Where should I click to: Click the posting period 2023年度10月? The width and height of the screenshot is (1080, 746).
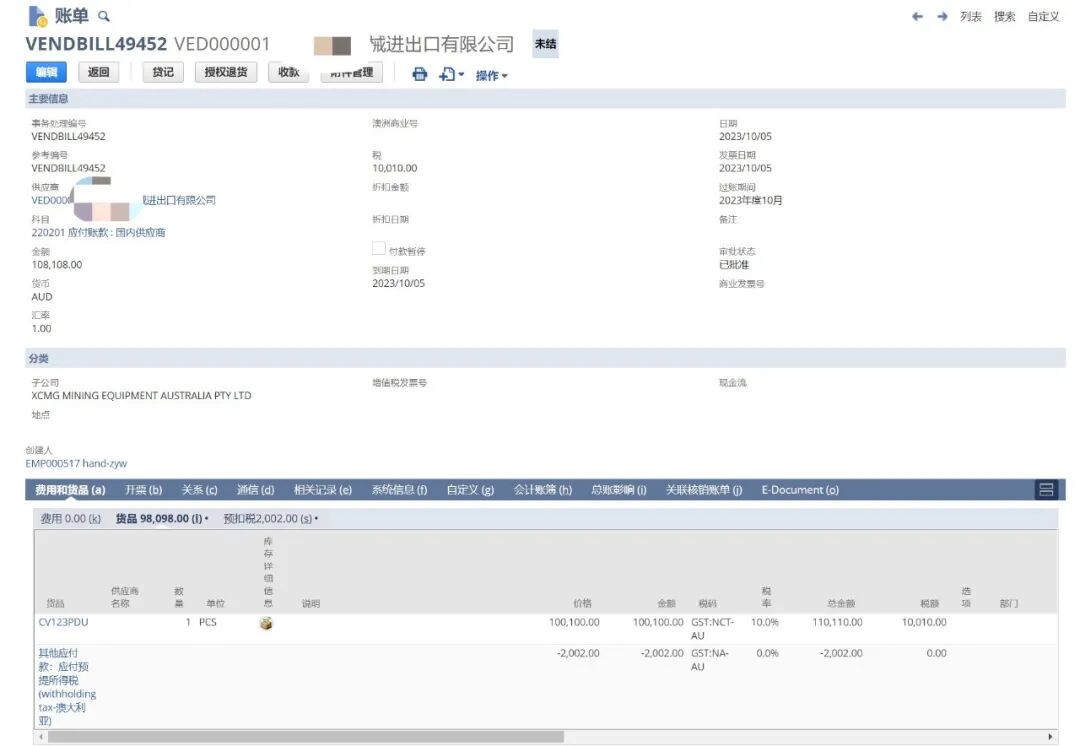click(751, 200)
